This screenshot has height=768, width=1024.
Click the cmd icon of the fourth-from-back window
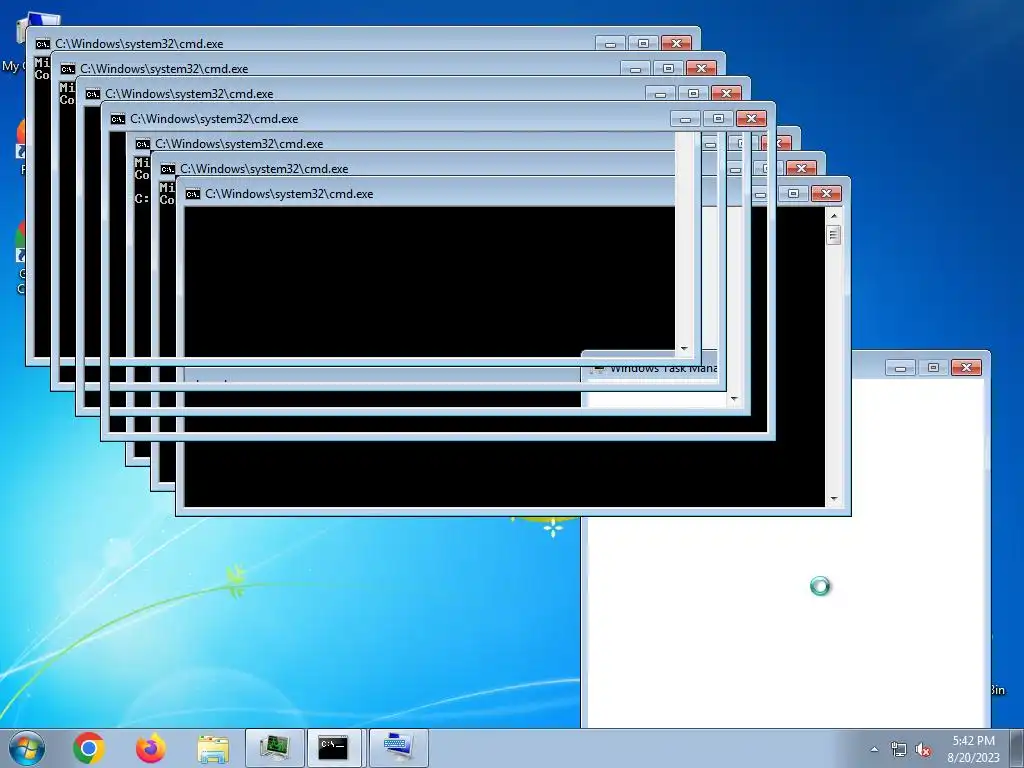tap(118, 119)
